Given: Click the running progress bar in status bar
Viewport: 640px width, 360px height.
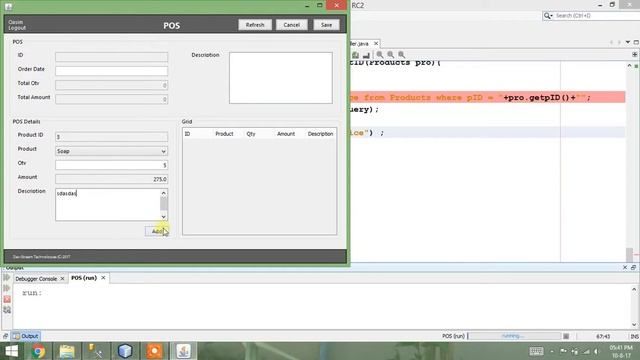Looking at the screenshot, I should 514,336.
